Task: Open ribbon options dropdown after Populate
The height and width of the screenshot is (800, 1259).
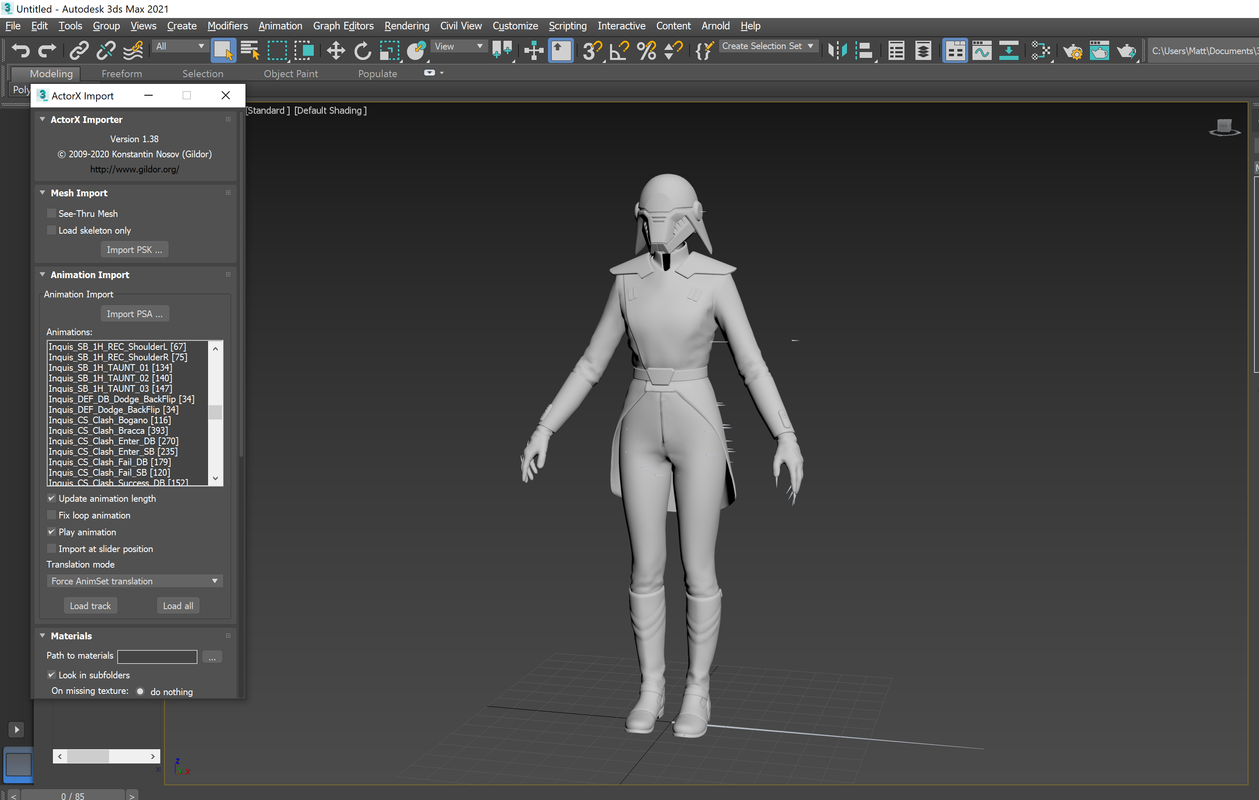Action: [433, 73]
